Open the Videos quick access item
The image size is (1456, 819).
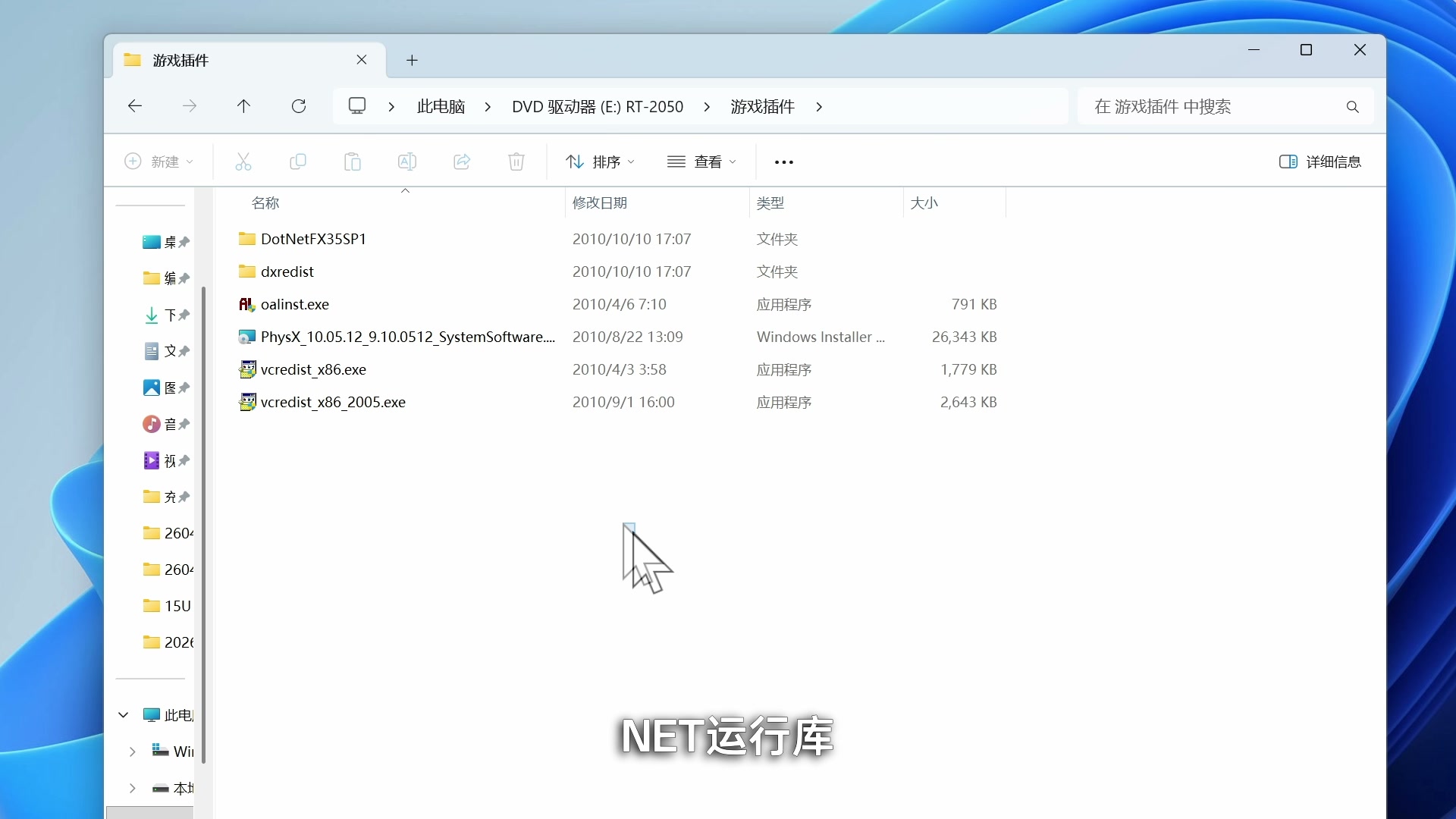tap(165, 460)
